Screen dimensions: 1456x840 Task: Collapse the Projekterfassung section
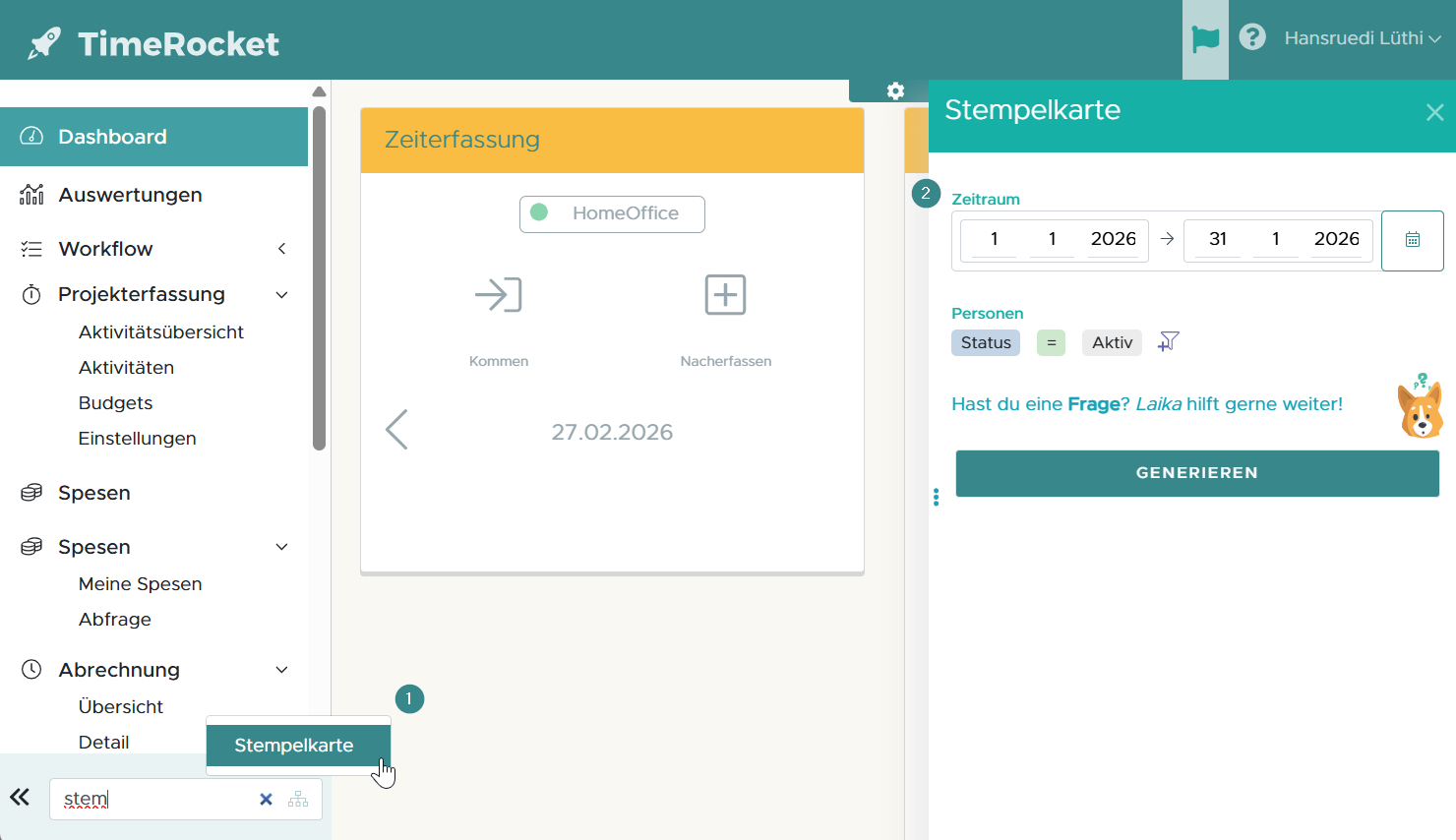point(281,295)
